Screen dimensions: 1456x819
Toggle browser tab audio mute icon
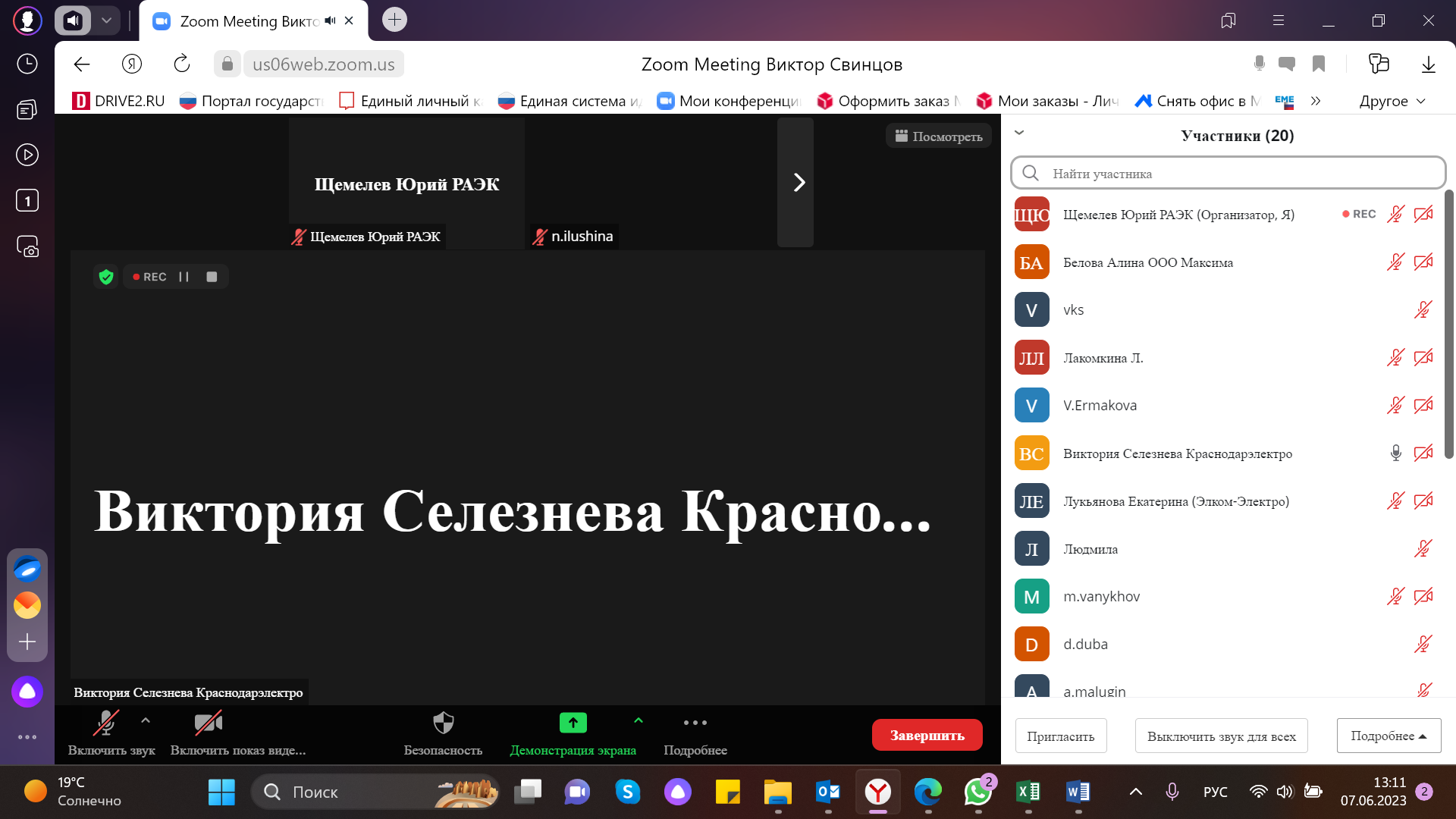330,21
